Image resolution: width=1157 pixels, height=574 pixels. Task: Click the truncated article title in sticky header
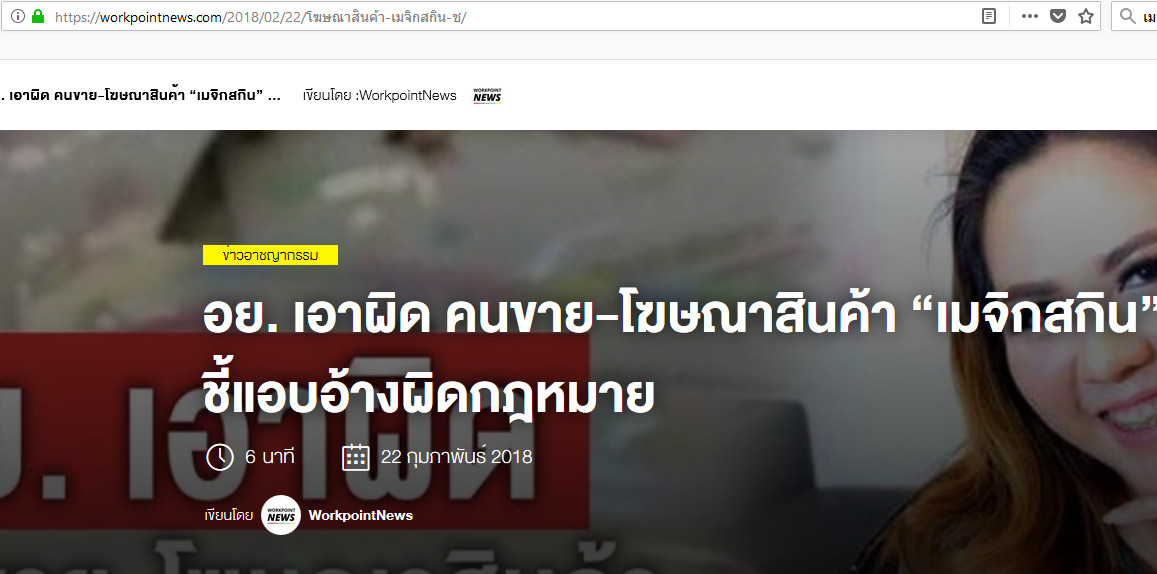(140, 96)
